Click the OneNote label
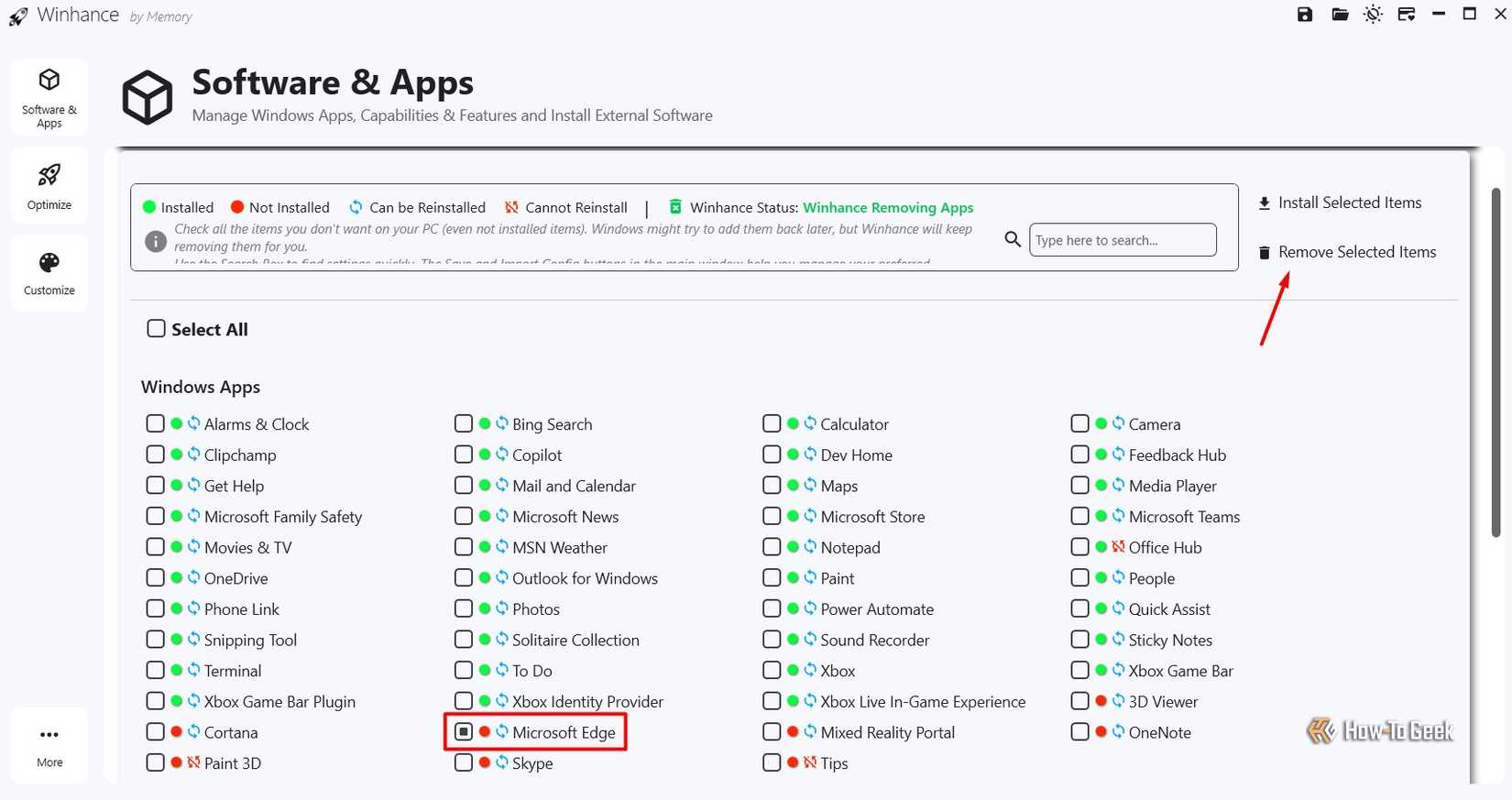Image resolution: width=1512 pixels, height=800 pixels. coord(1160,732)
